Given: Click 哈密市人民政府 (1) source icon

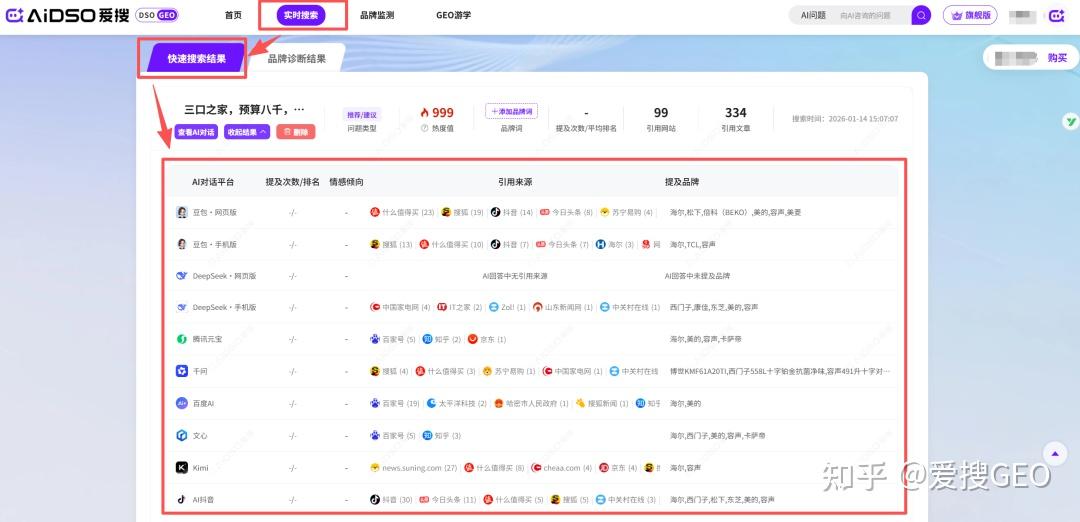Looking at the screenshot, I should click(499, 403).
